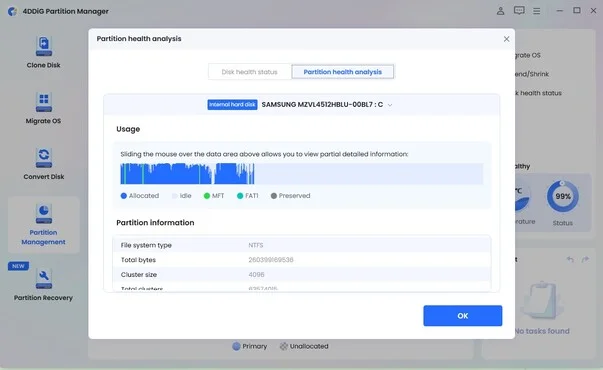Select the Cluster size value 4096
The width and height of the screenshot is (603, 370).
point(256,275)
